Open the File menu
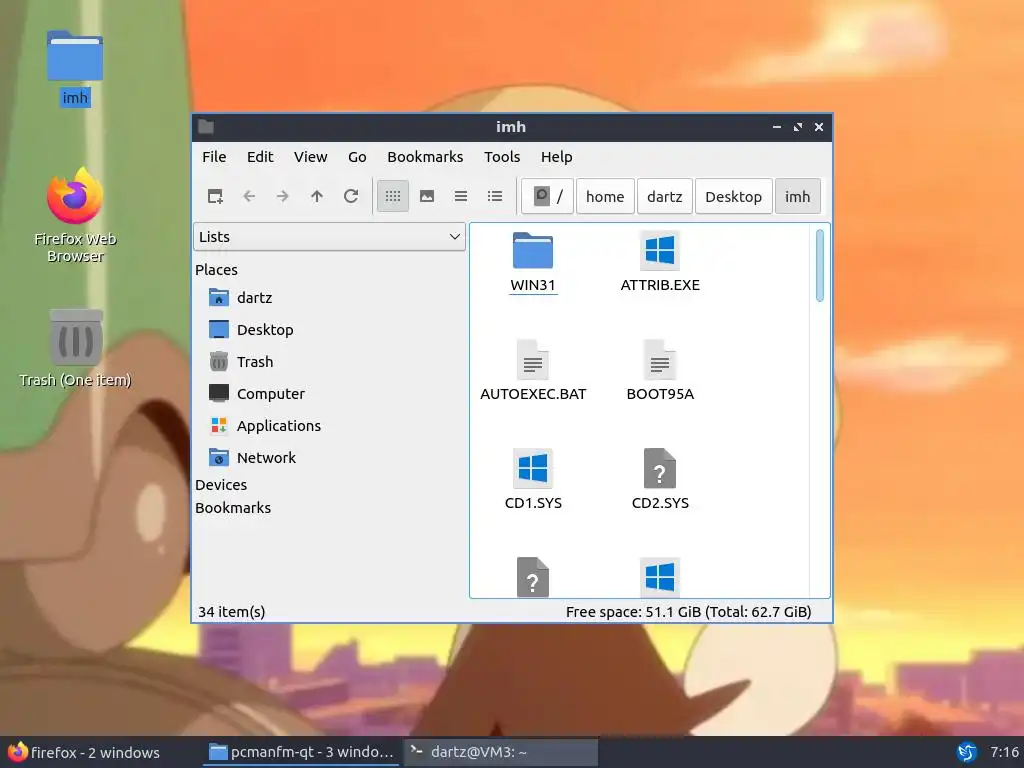This screenshot has height=768, width=1024. [x=214, y=157]
